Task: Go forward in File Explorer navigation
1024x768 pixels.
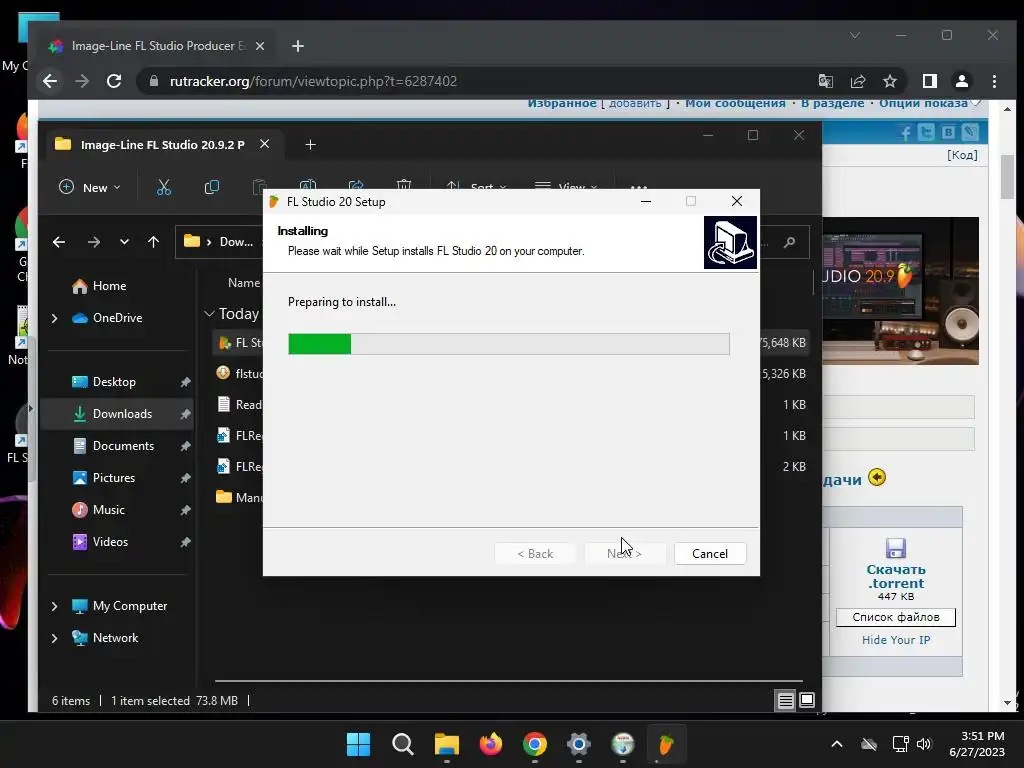Action: (x=94, y=242)
